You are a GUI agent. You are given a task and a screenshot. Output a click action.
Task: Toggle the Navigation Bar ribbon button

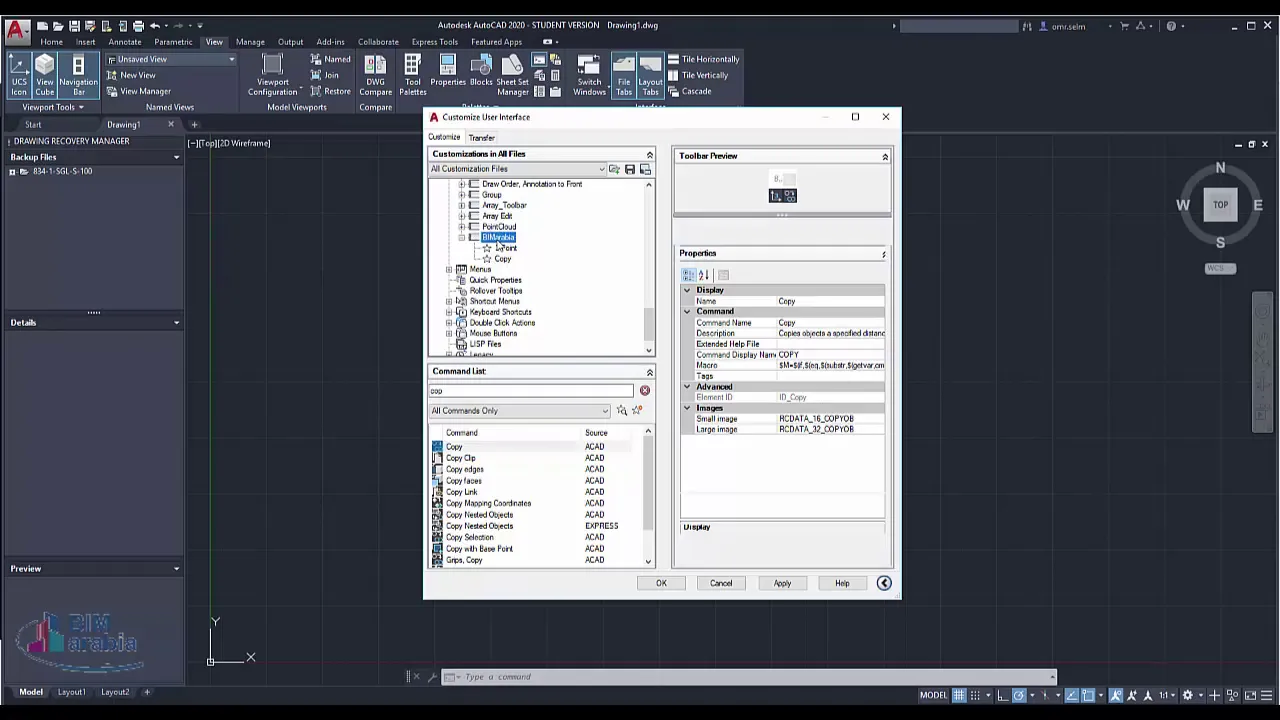tap(78, 76)
